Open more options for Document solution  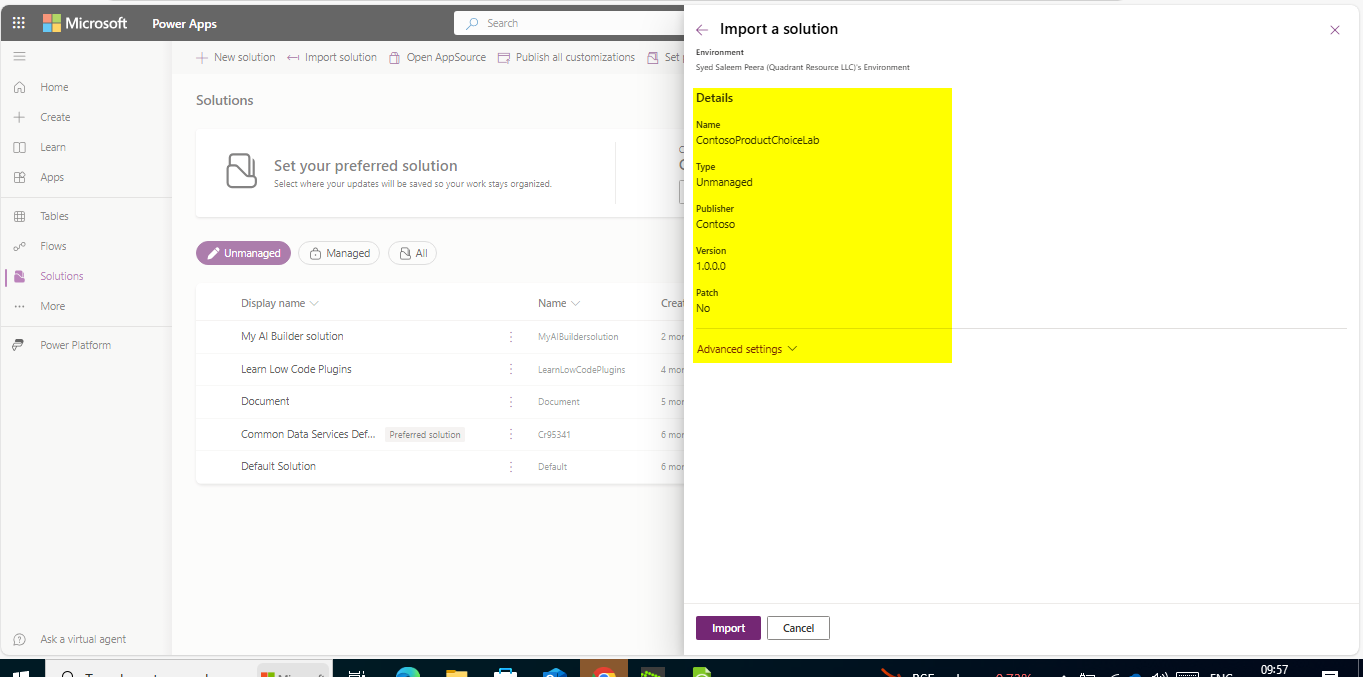coord(511,401)
